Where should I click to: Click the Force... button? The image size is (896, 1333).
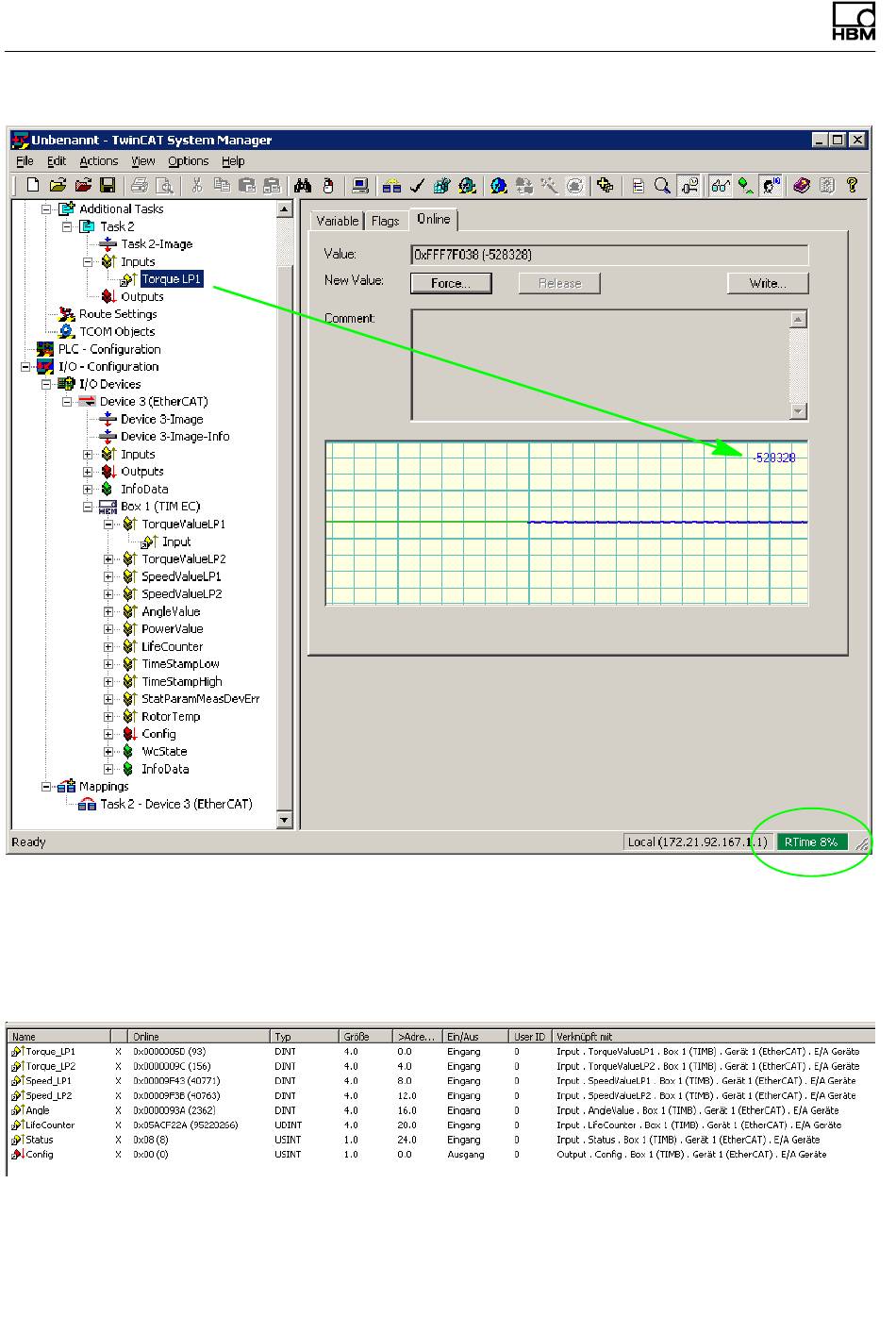(450, 283)
